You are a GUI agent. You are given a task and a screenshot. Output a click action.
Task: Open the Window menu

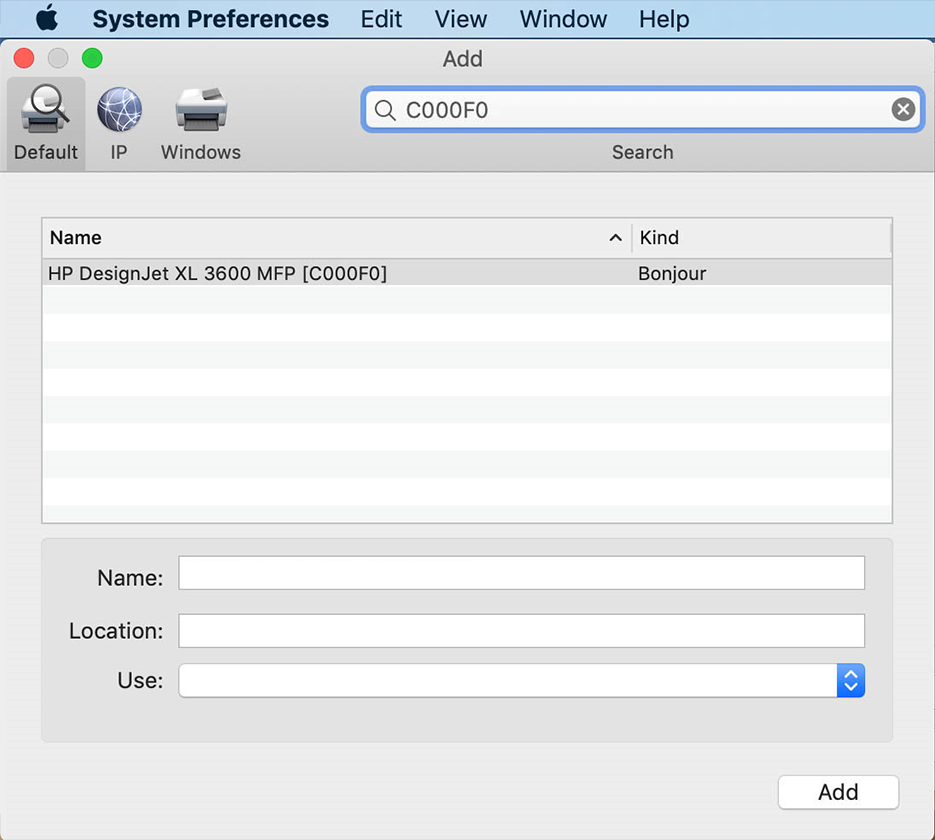click(x=563, y=19)
